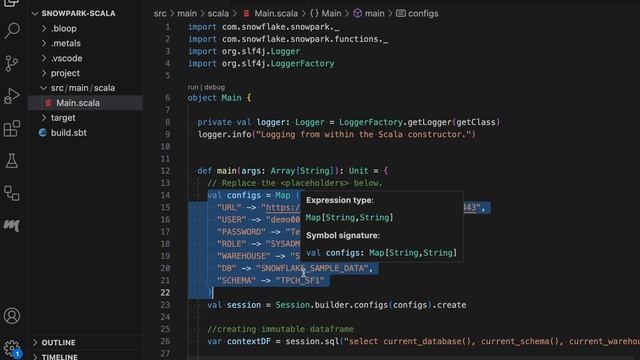Click the main folder breadcrumb segment
The width and height of the screenshot is (640, 360).
(x=187, y=13)
